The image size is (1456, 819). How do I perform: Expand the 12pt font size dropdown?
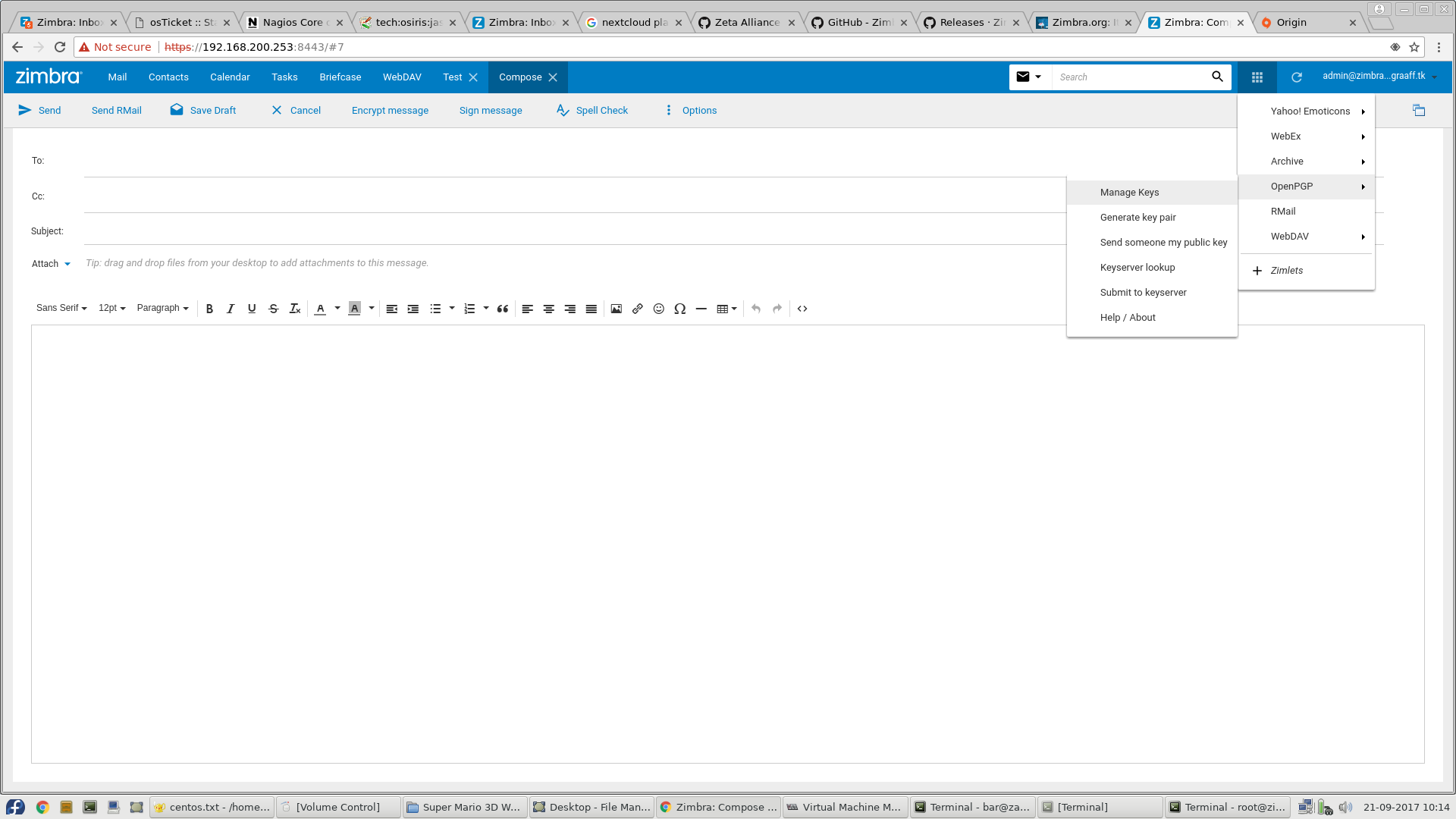[x=111, y=308]
